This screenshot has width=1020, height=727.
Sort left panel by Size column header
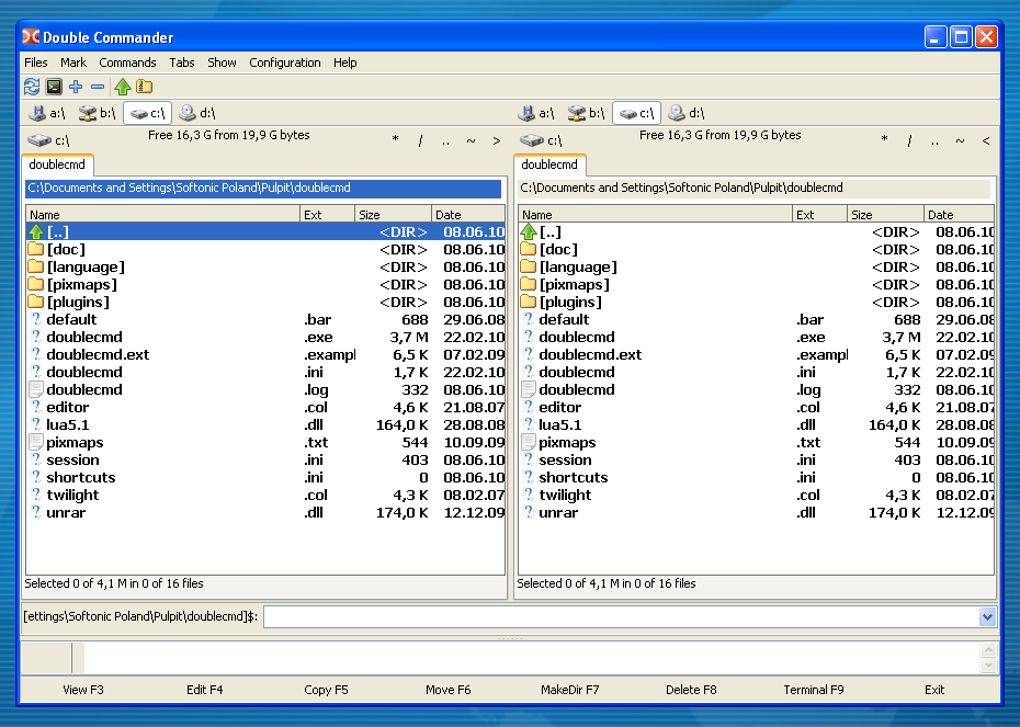(x=393, y=214)
